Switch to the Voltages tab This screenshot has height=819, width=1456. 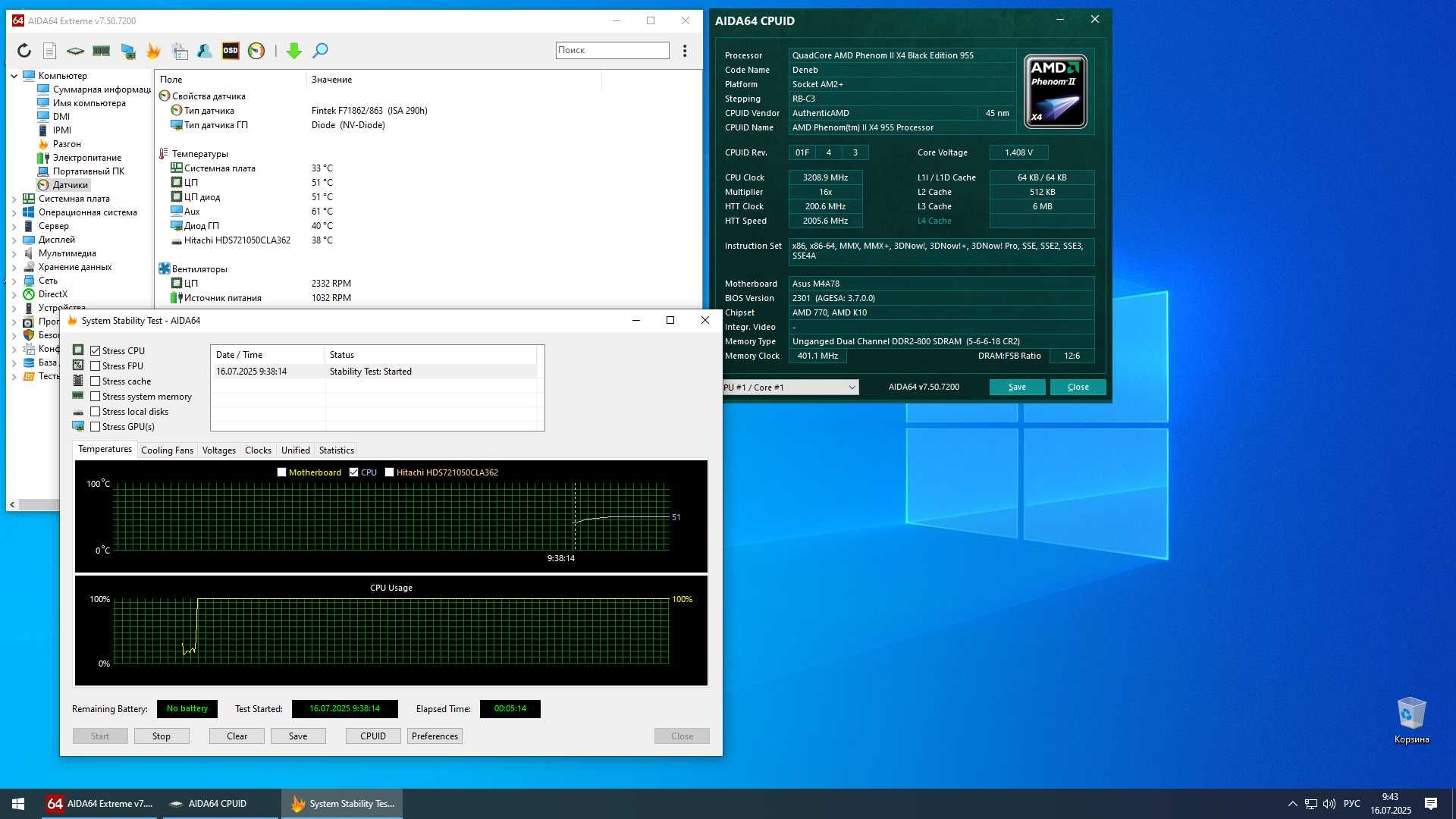(218, 450)
